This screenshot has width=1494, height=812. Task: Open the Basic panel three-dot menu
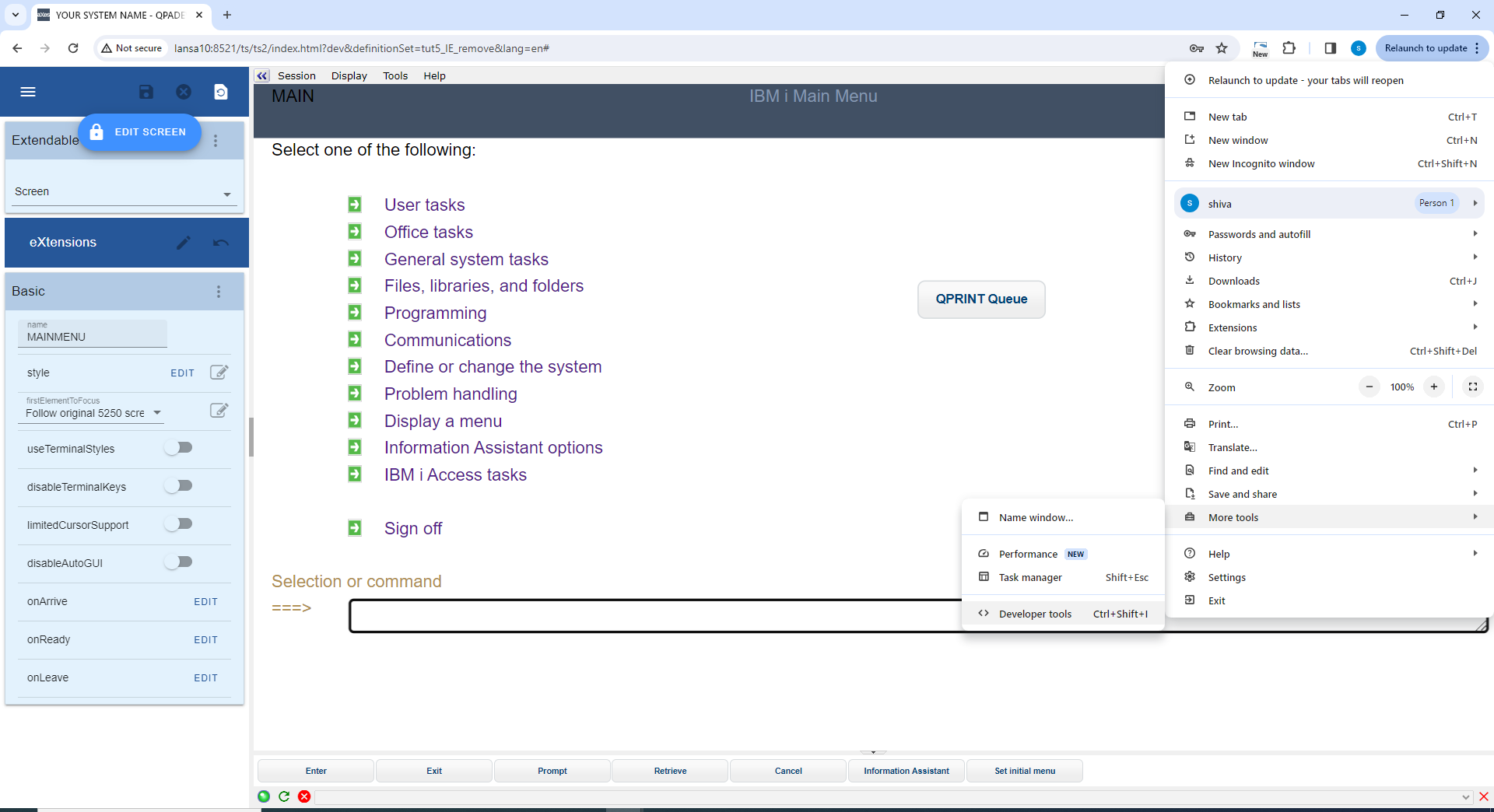click(219, 292)
